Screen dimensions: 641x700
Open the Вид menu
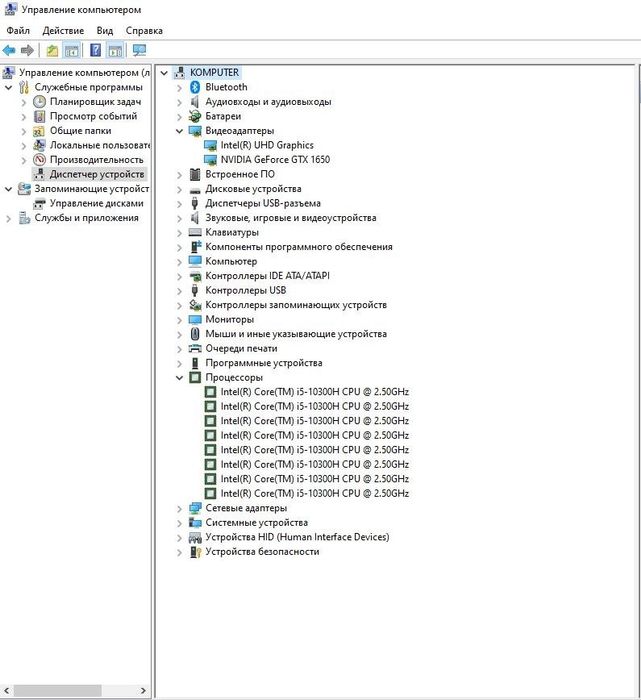click(x=105, y=31)
